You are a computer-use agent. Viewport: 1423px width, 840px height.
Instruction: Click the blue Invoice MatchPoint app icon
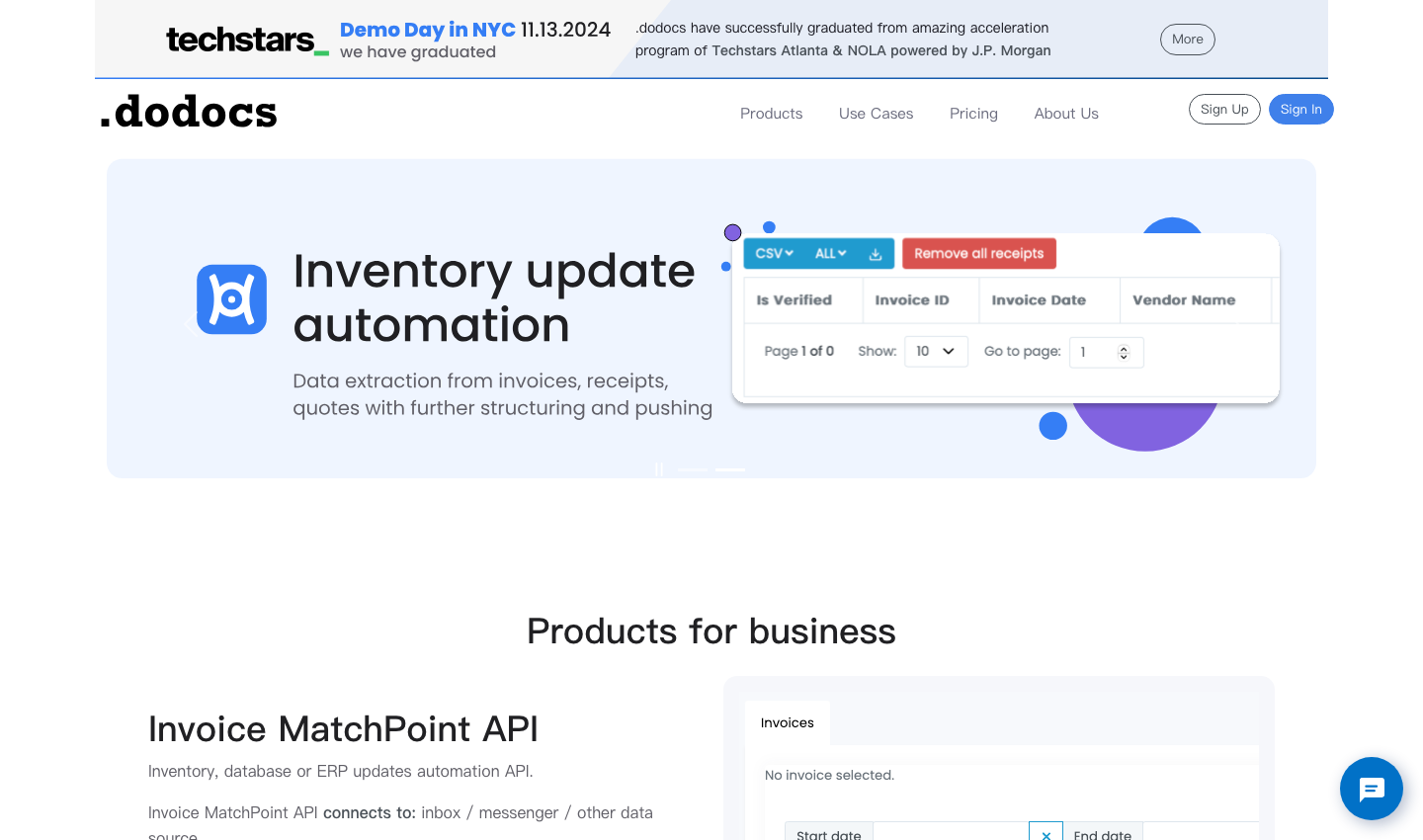click(x=231, y=299)
